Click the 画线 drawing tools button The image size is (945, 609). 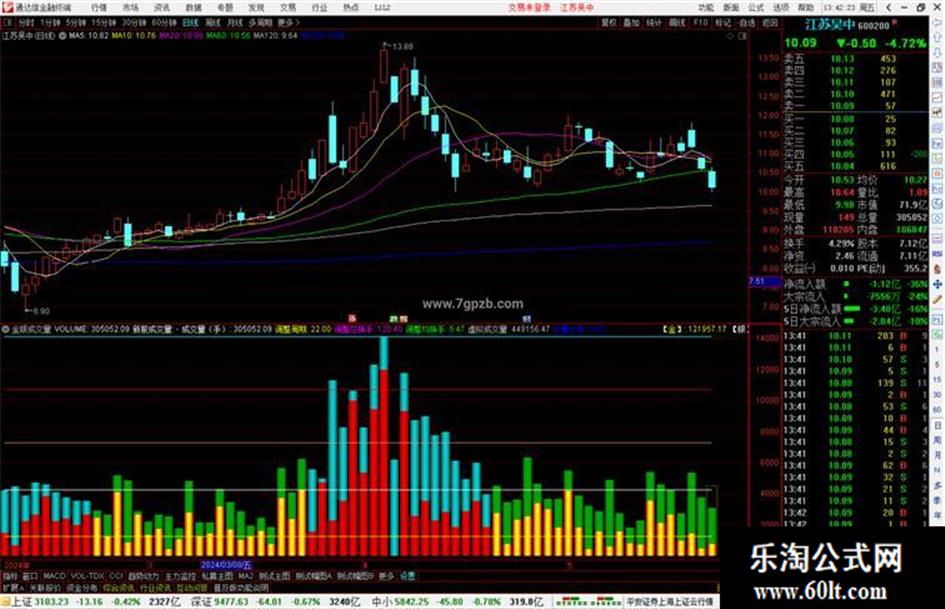677,22
